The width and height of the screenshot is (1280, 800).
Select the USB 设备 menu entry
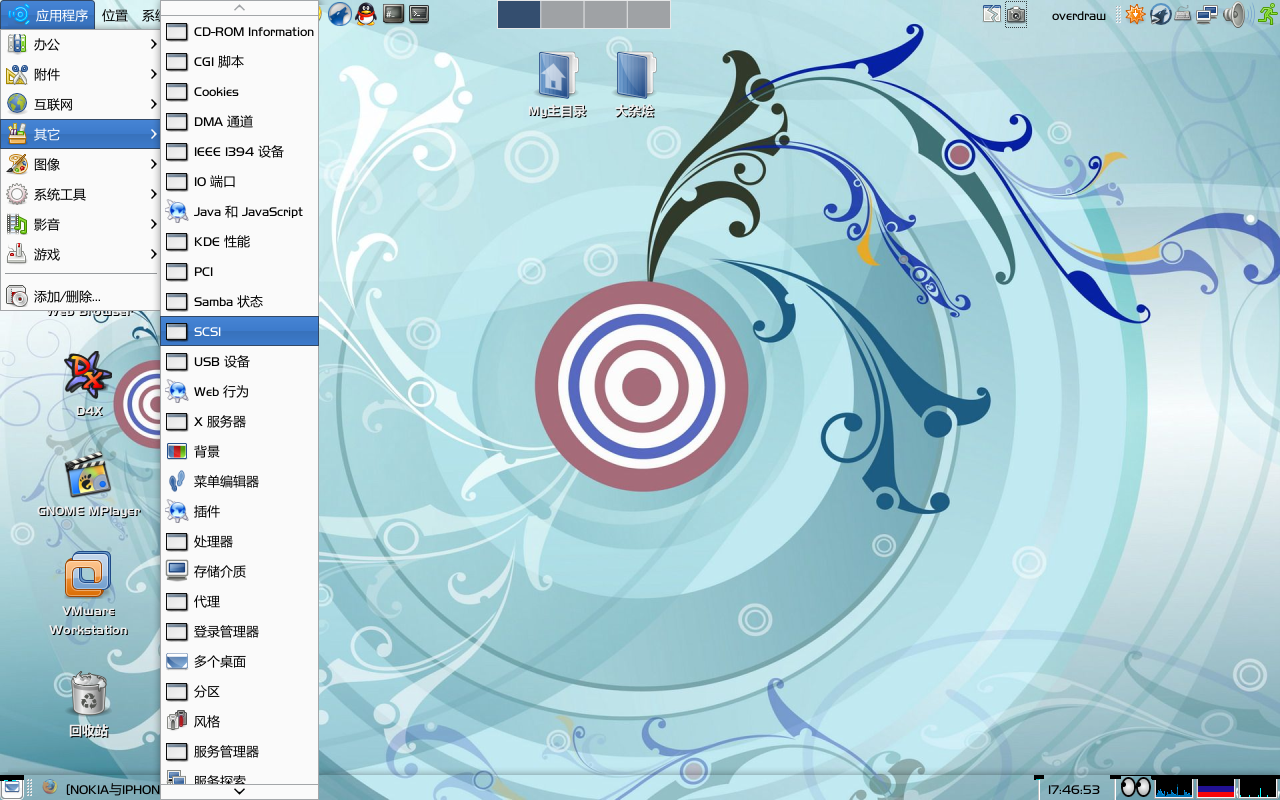(x=239, y=361)
